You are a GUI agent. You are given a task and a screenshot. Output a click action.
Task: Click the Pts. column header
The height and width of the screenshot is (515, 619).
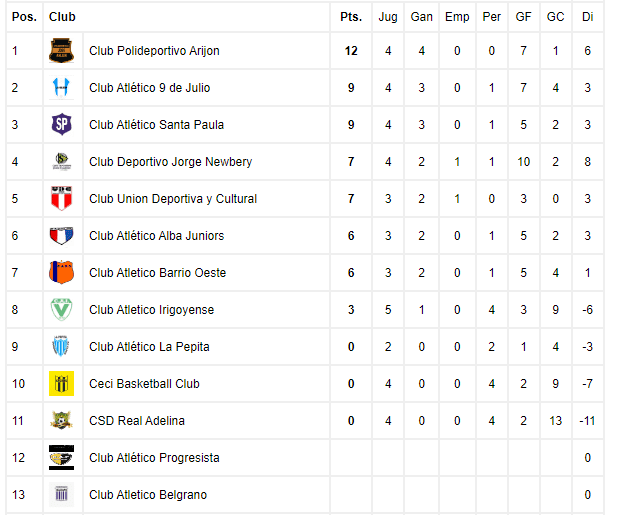[351, 17]
